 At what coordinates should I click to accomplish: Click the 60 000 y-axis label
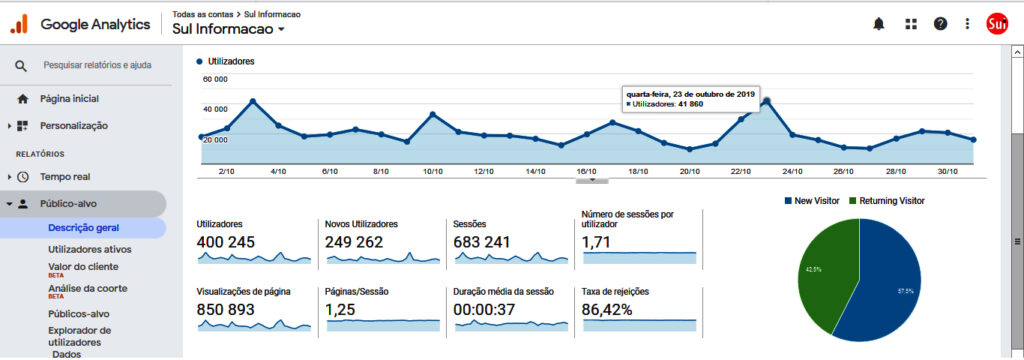tap(215, 79)
